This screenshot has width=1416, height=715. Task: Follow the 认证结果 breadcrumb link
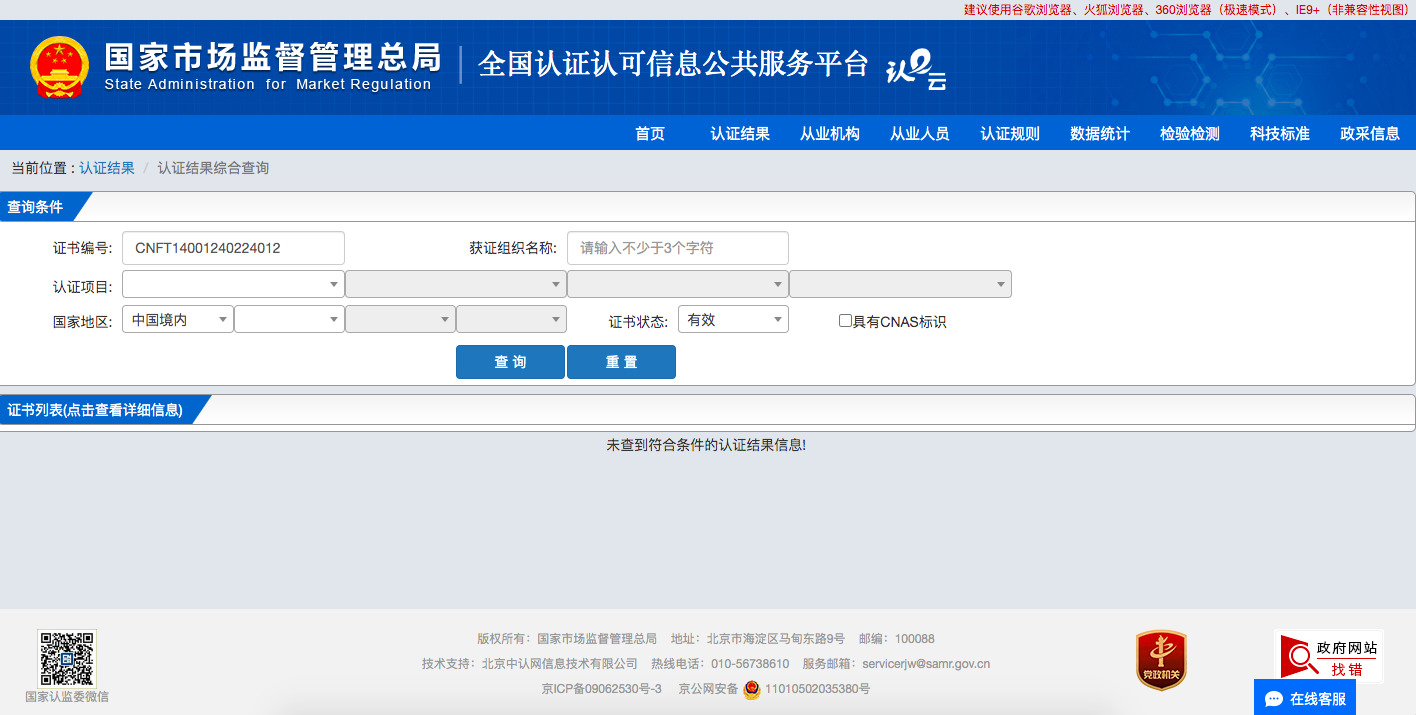107,168
